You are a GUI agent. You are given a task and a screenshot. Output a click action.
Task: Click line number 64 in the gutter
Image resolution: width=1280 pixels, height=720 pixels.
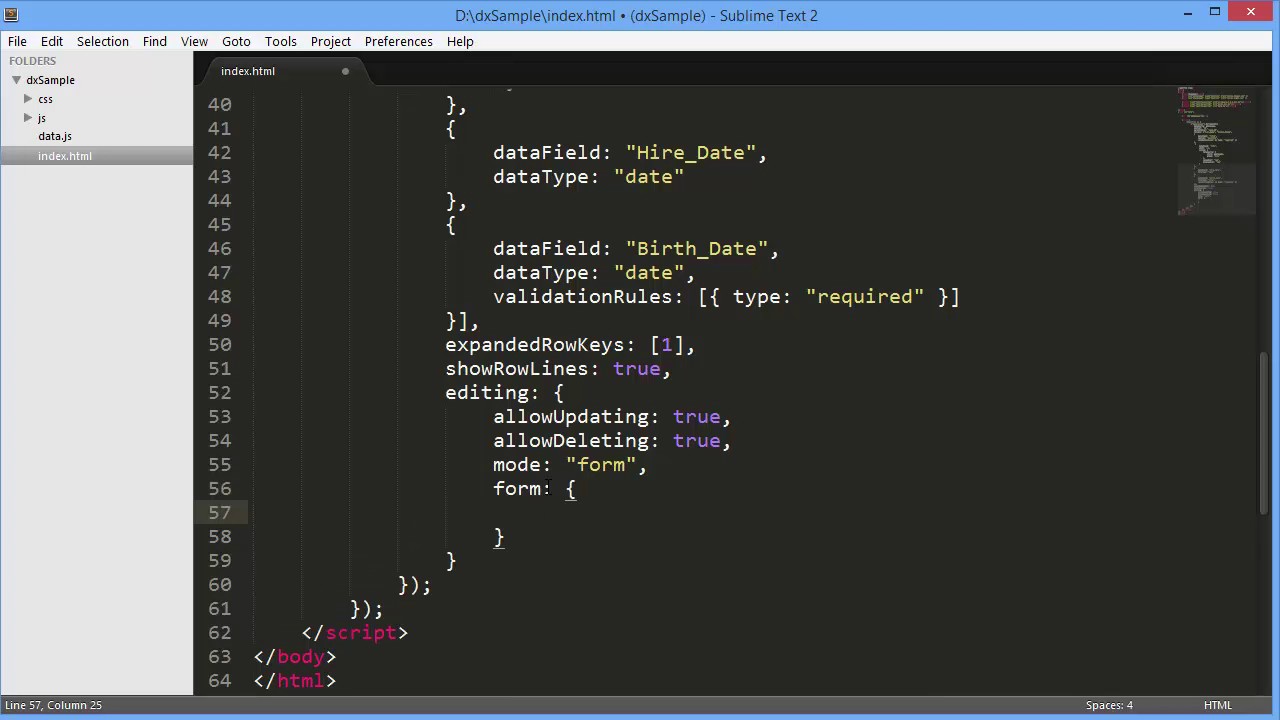219,681
